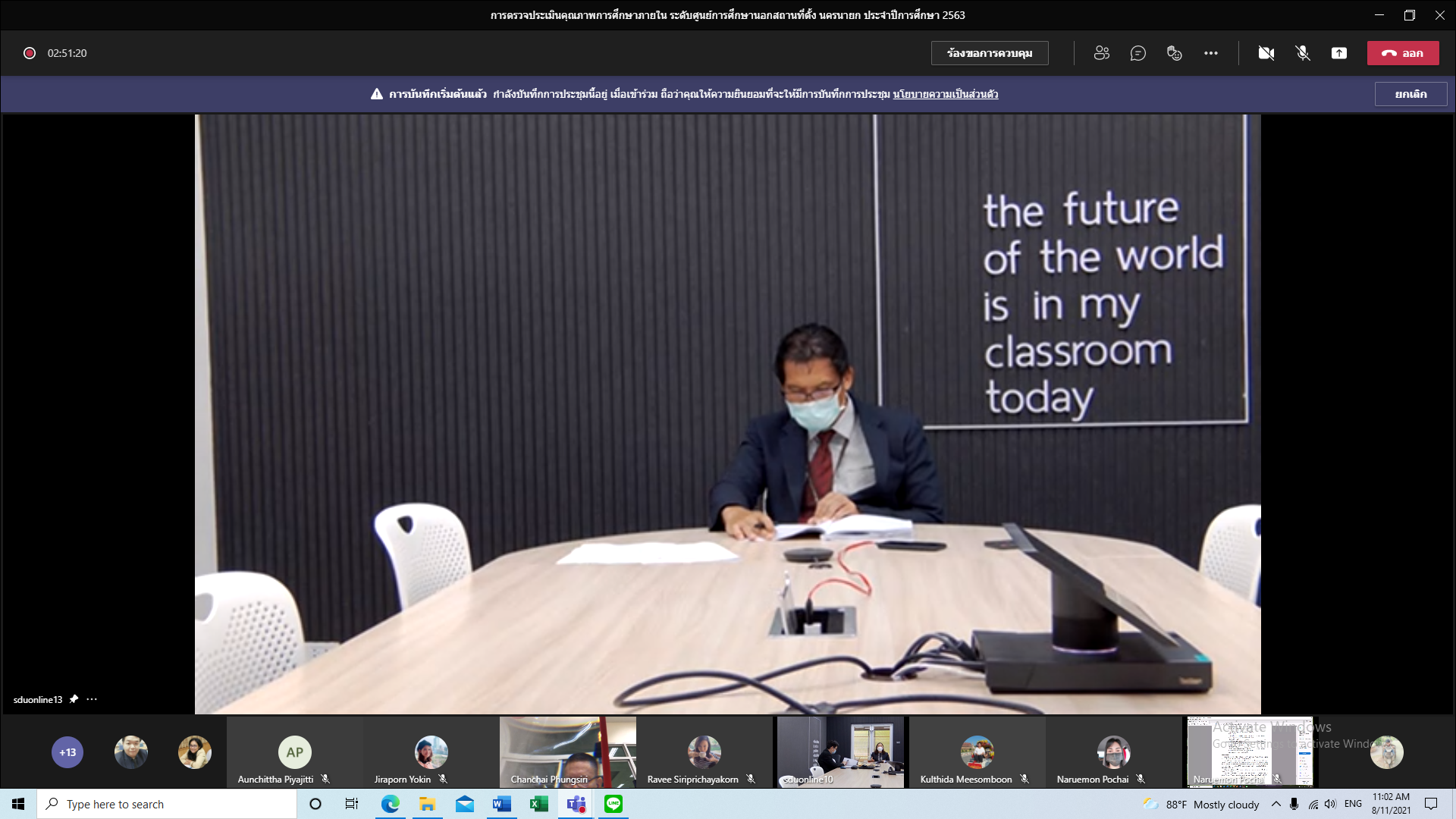This screenshot has width=1456, height=819.
Task: Select rightmost participant avatar
Action: pos(1387,752)
